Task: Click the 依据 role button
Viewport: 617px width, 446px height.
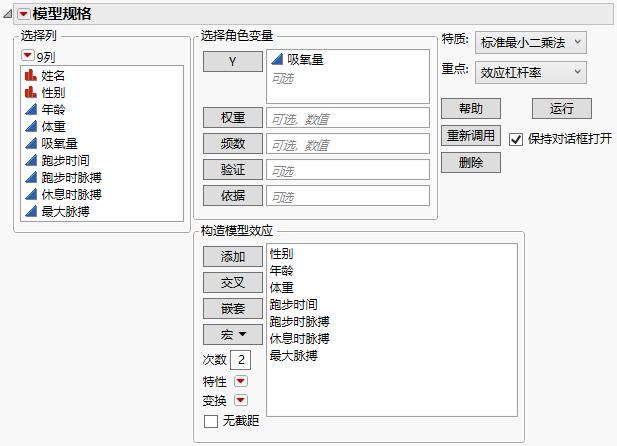Action: 233,195
